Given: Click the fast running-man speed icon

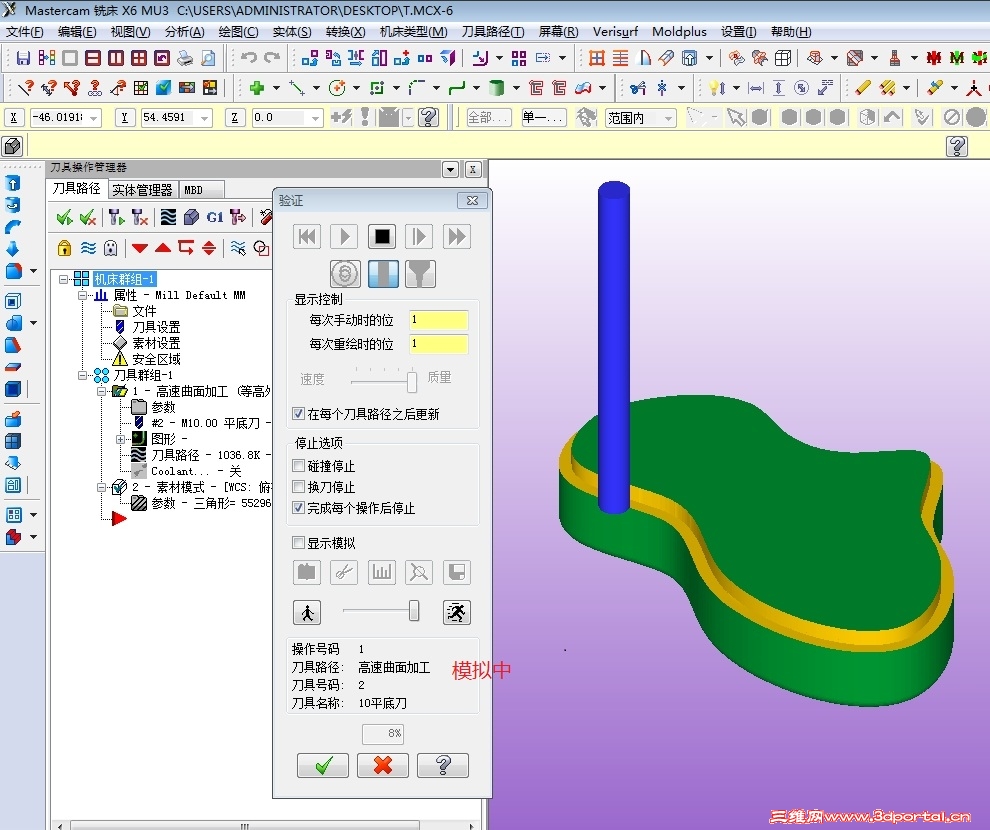Looking at the screenshot, I should point(456,612).
